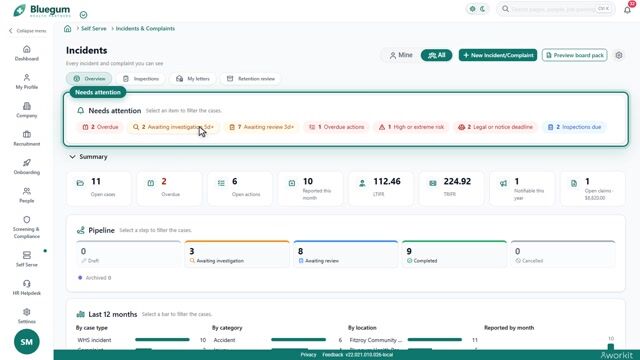640x360 pixels.
Task: Click the search input field
Action: (x=556, y=9)
